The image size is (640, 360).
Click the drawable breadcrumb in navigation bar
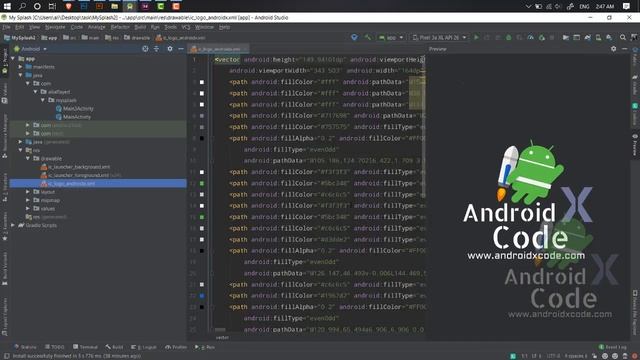[138, 38]
